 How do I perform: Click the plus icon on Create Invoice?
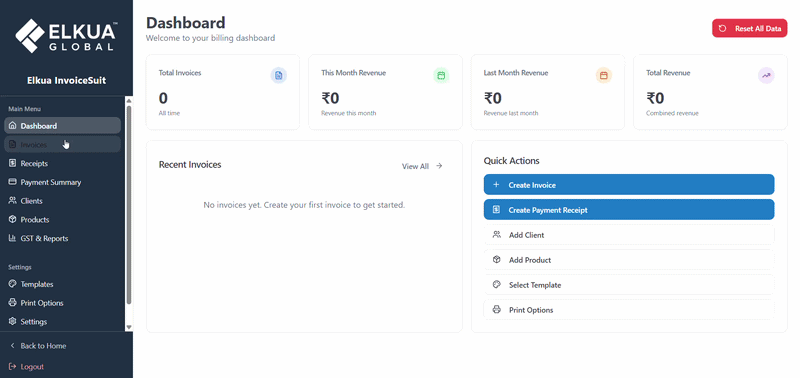(496, 185)
